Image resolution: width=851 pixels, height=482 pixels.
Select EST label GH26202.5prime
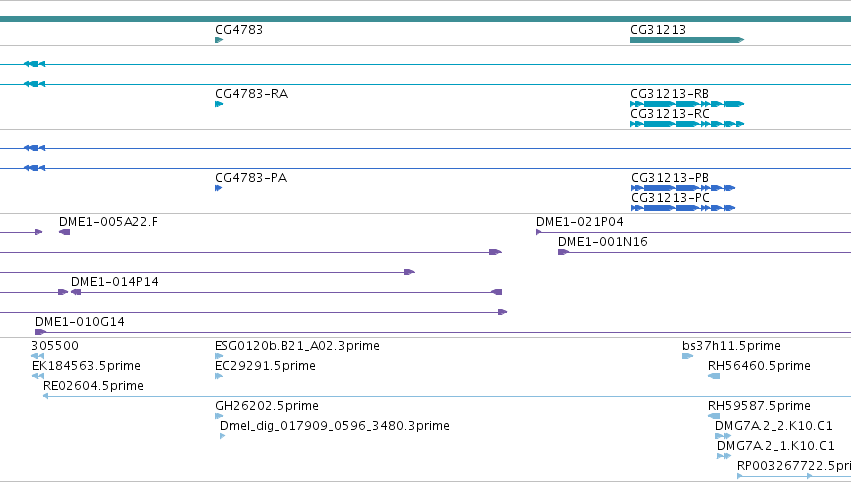267,407
